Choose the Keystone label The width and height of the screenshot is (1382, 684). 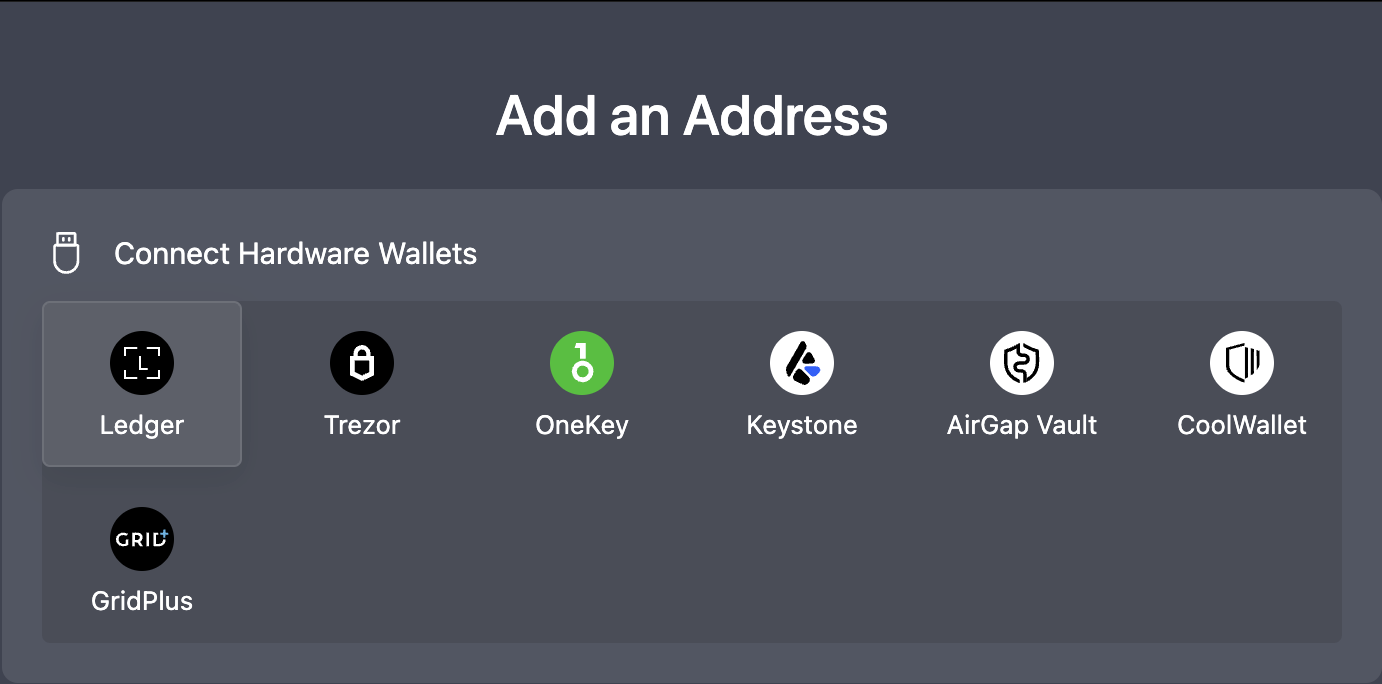[x=802, y=425]
